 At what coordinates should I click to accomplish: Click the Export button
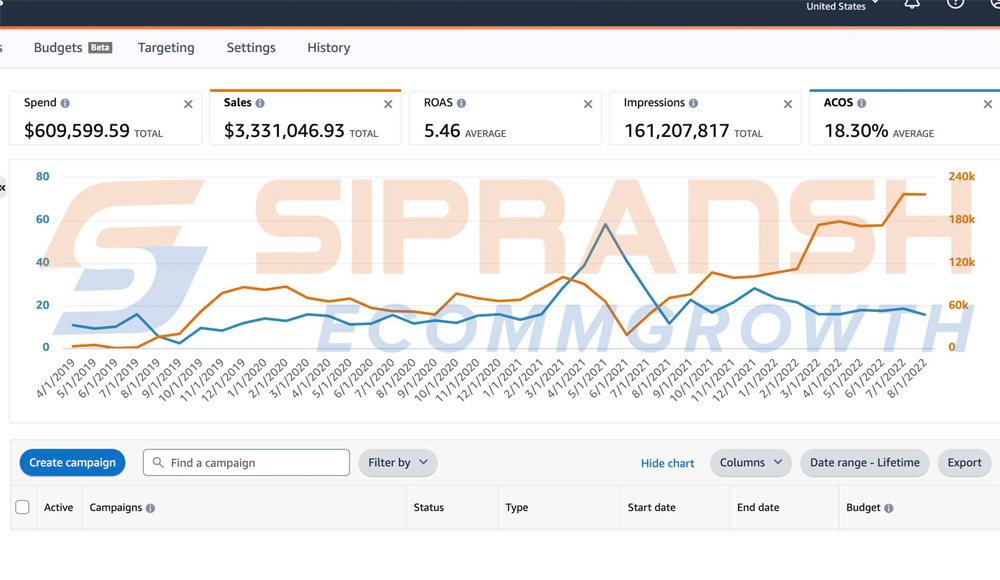pos(964,463)
